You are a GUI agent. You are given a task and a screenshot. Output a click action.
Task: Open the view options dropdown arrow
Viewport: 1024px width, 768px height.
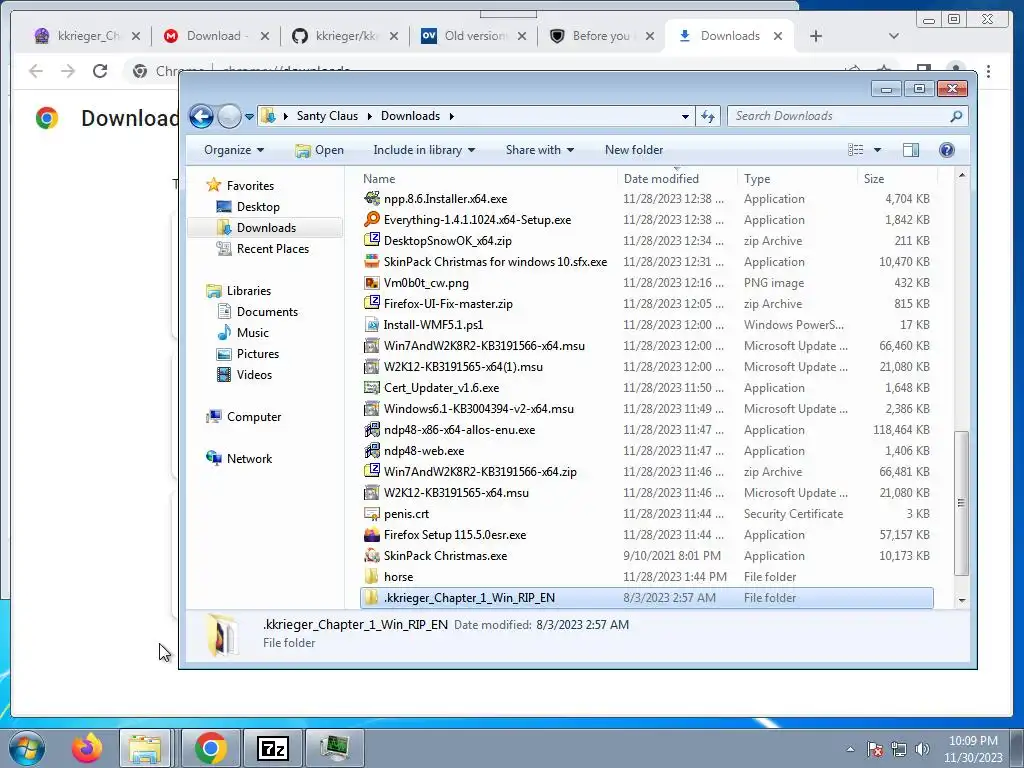877,150
